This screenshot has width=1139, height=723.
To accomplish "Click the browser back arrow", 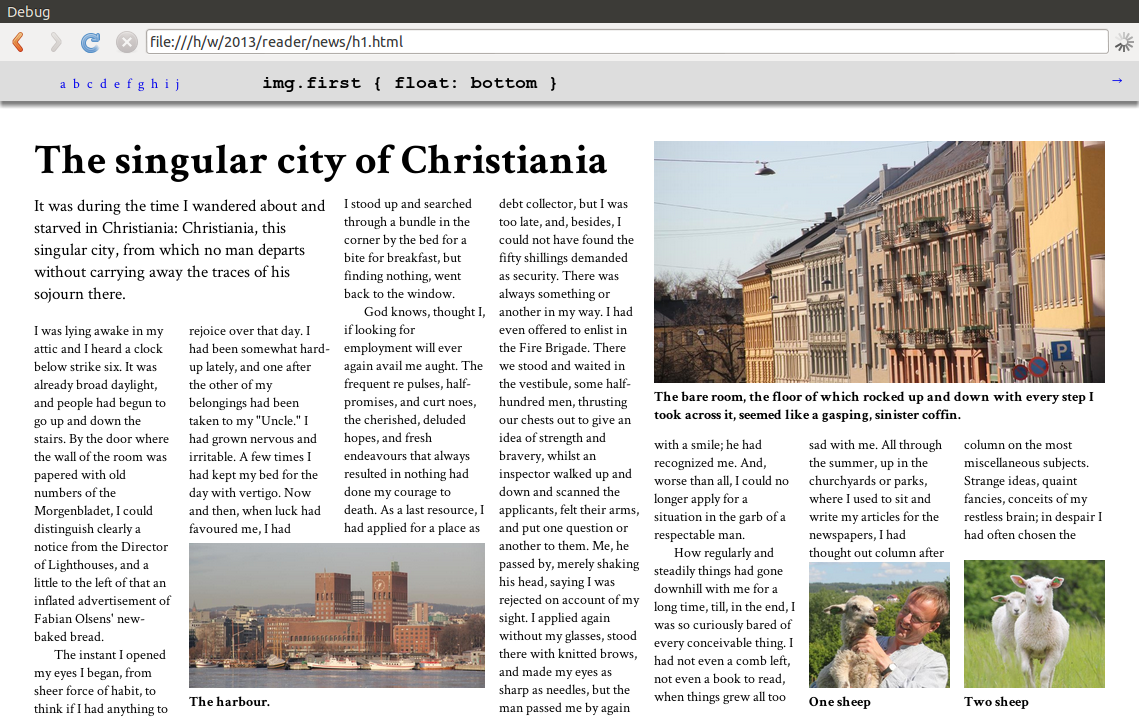I will coord(19,42).
